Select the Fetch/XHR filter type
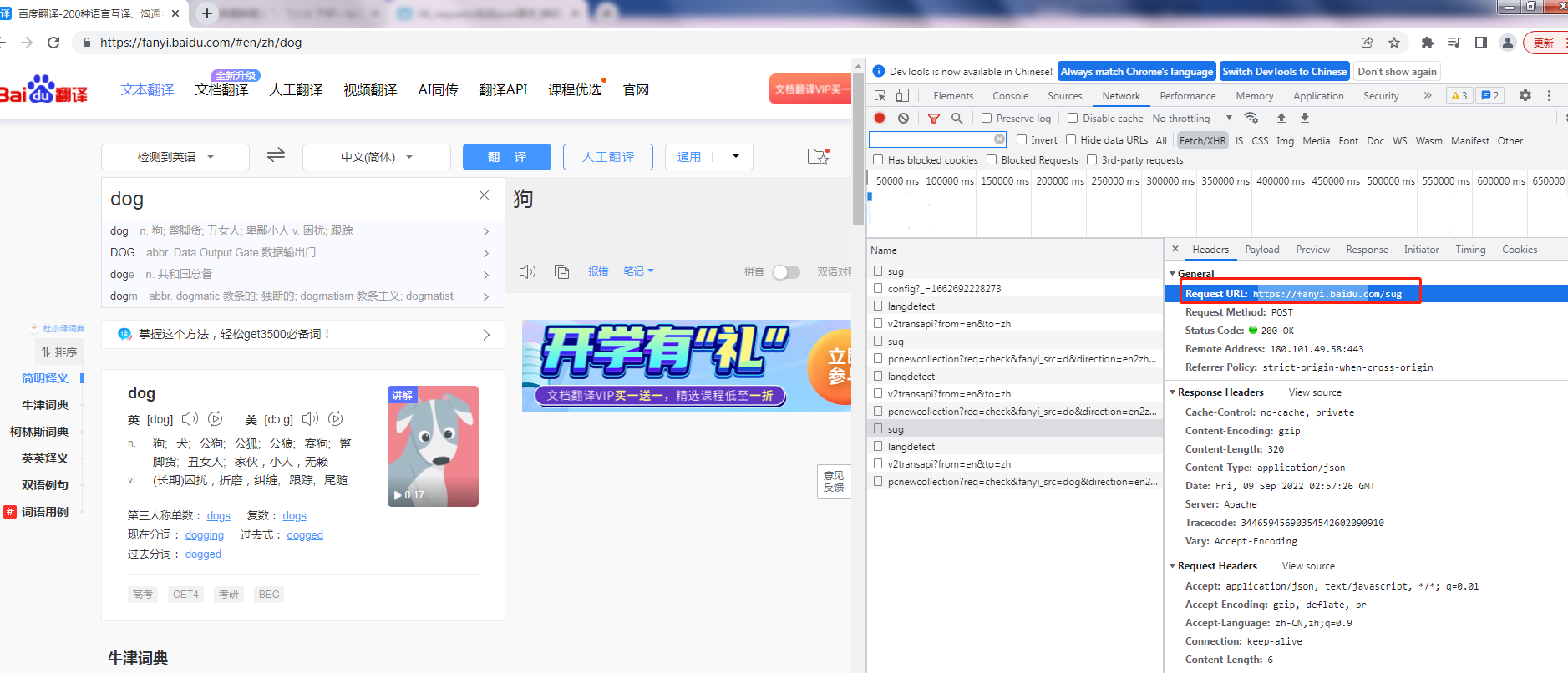 click(1202, 140)
